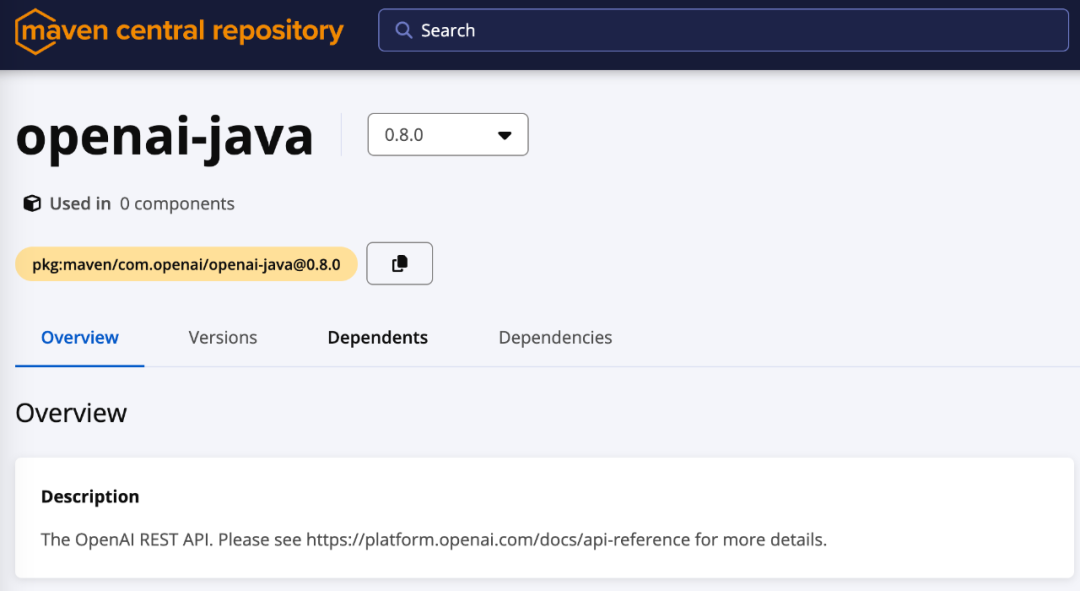
Task: Click the cube icon beside Used in
Action: [x=32, y=204]
